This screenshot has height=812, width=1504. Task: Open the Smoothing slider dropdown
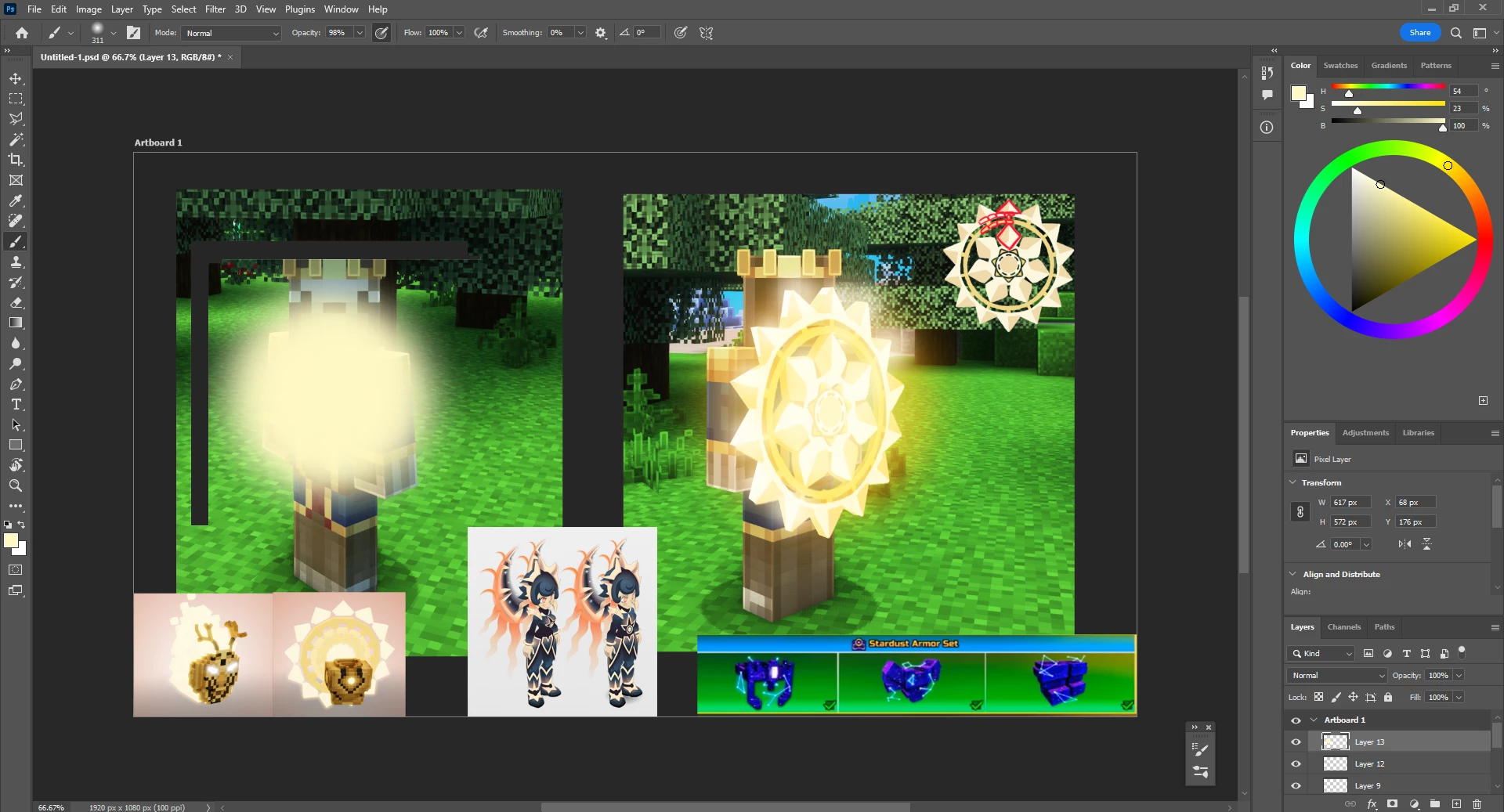tap(580, 33)
